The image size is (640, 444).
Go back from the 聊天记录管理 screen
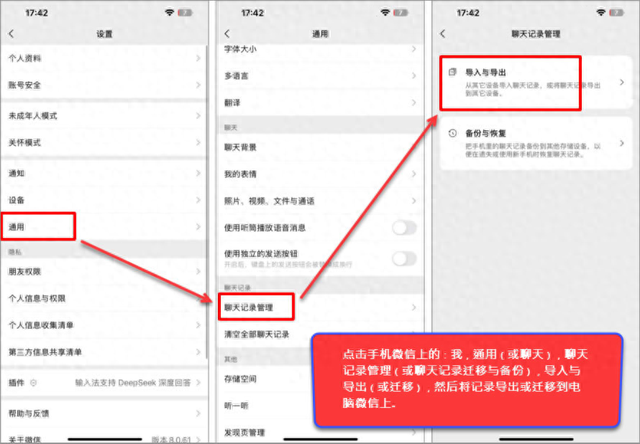click(442, 34)
